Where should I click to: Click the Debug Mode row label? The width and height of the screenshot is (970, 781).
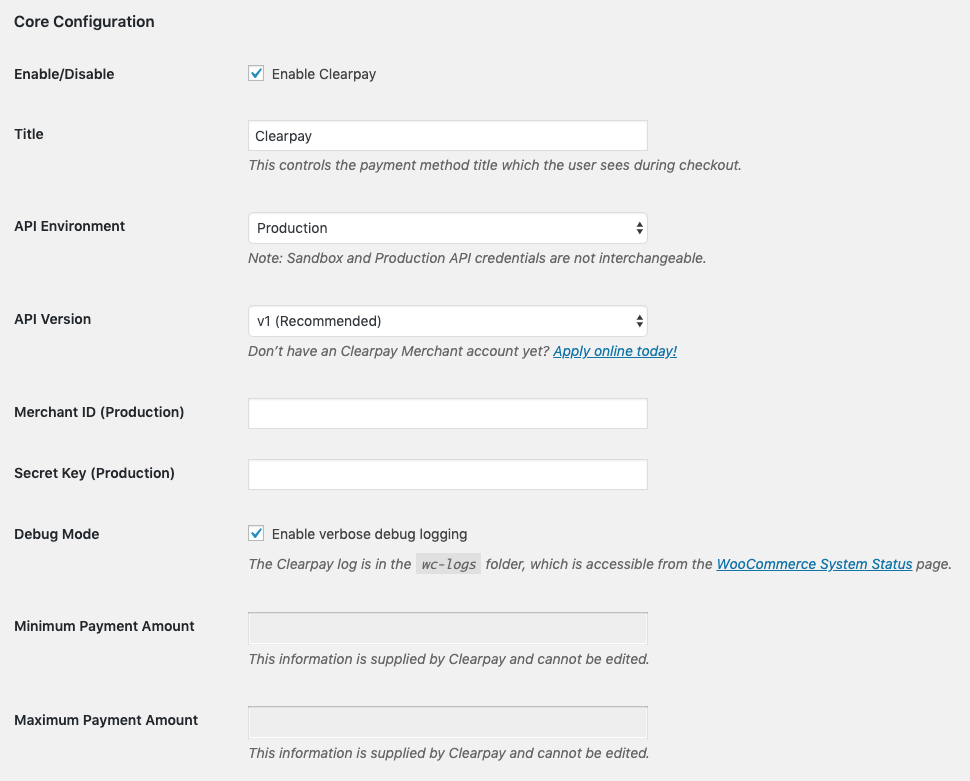57,534
